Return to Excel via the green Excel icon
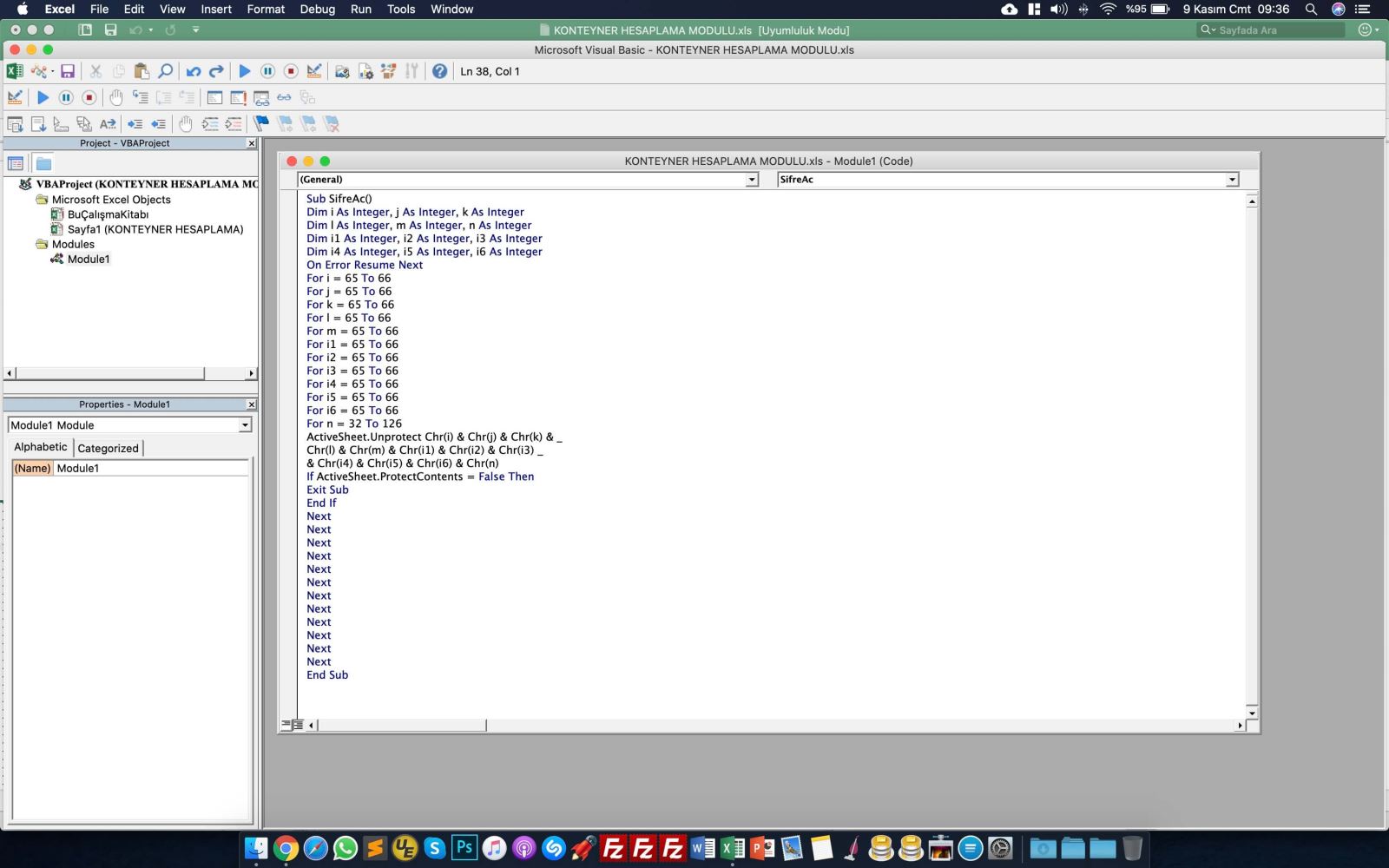 (15, 71)
